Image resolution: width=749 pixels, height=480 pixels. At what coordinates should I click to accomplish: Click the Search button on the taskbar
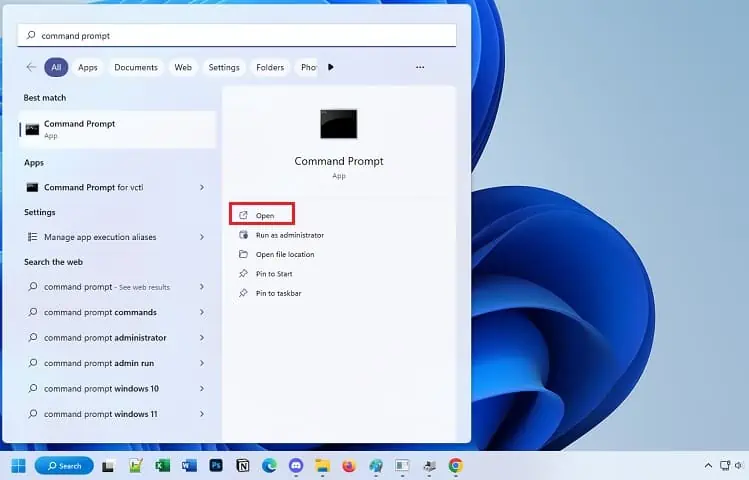tap(64, 466)
